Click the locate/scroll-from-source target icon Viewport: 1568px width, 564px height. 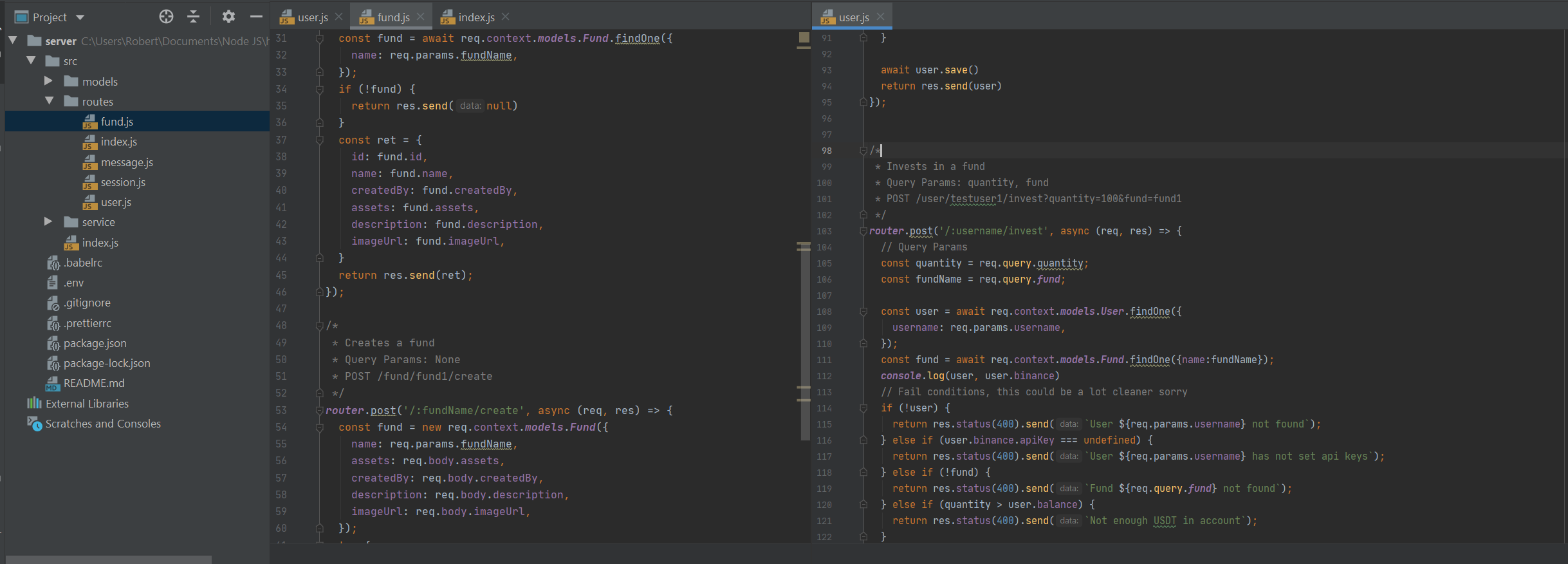[166, 17]
